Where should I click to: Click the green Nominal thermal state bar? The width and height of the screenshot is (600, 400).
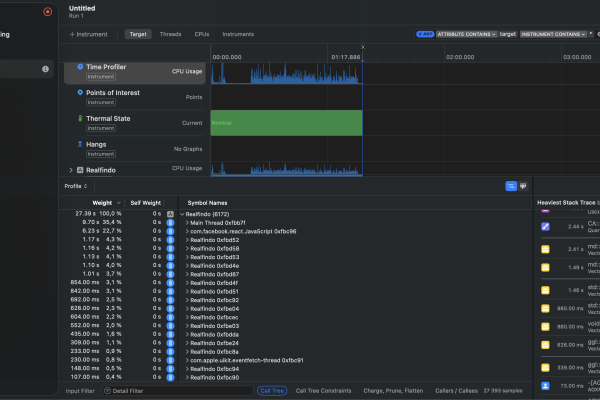coord(286,123)
